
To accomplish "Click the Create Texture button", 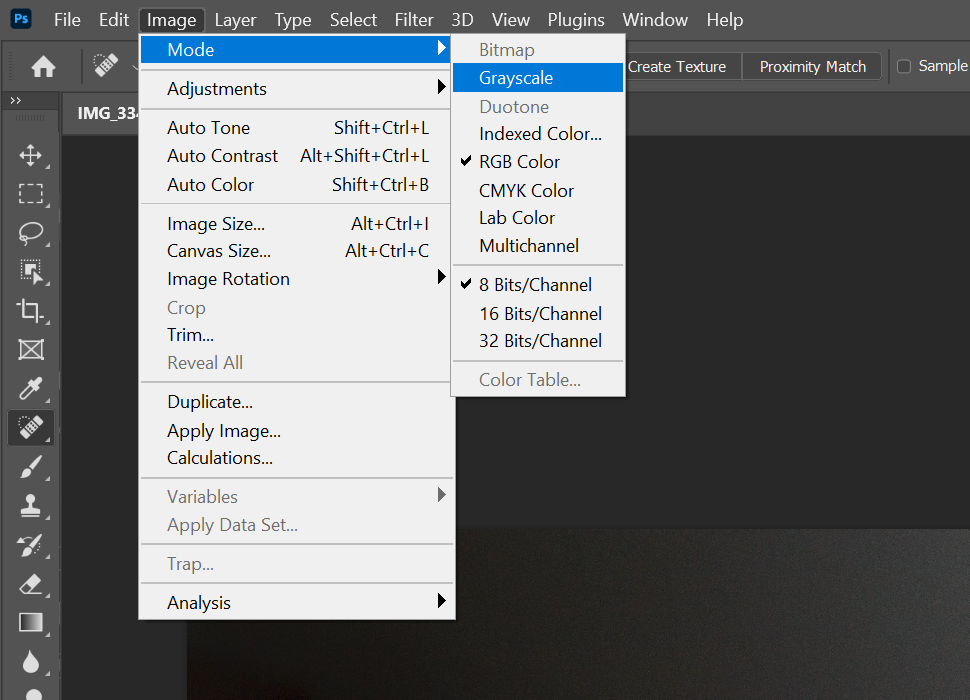I will point(677,67).
